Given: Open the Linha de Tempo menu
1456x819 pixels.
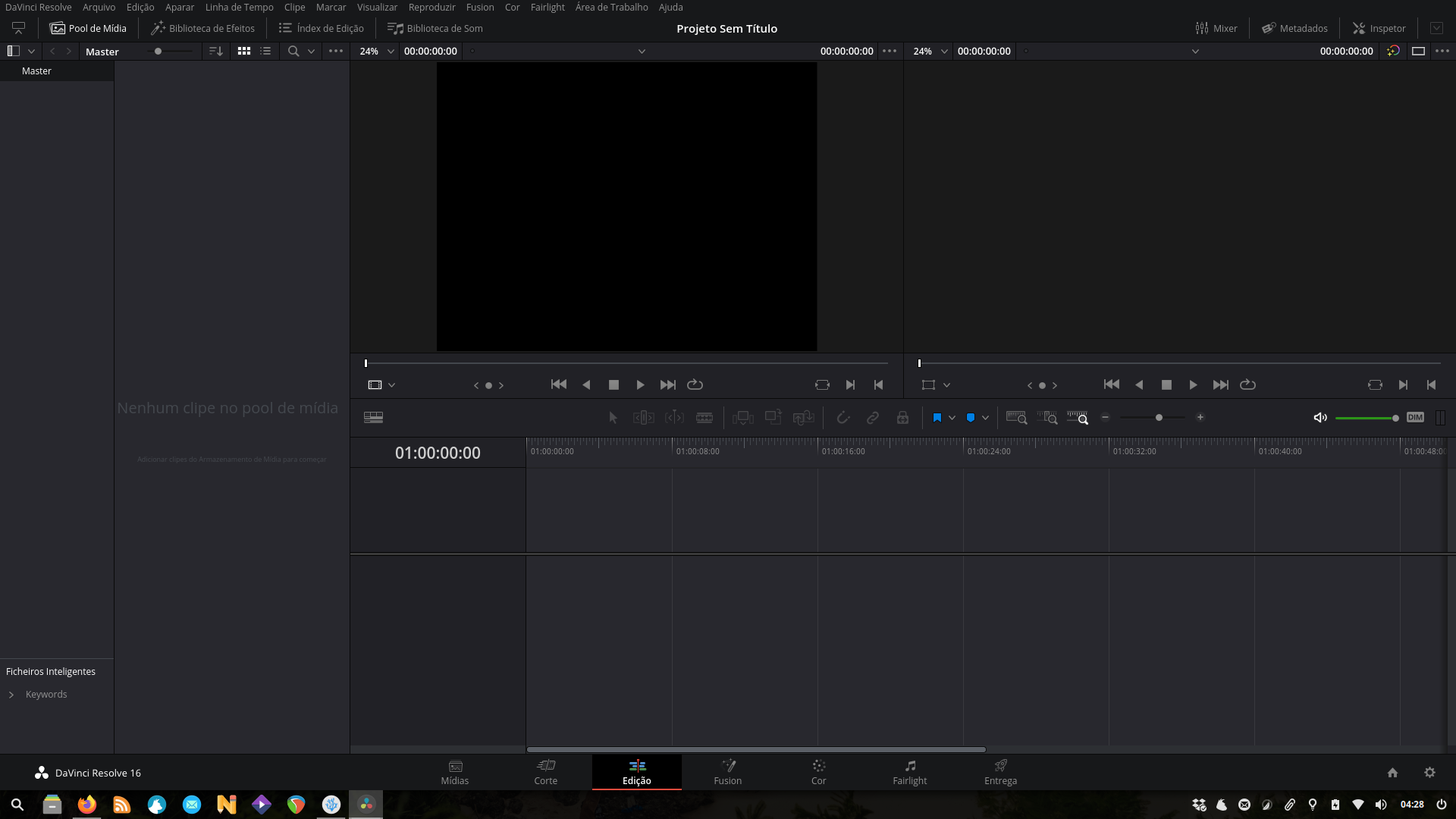Looking at the screenshot, I should point(239,7).
